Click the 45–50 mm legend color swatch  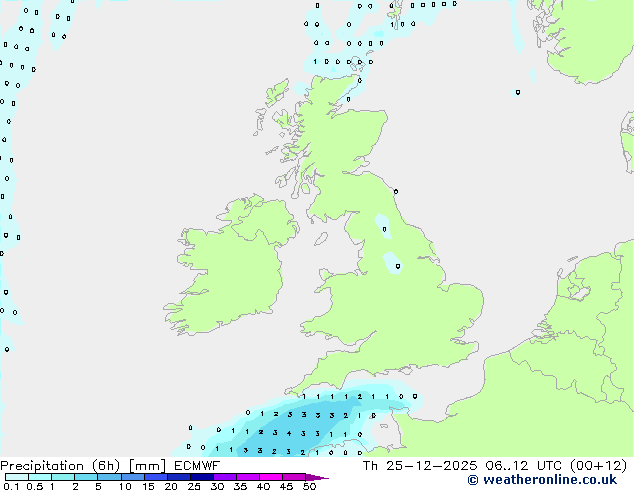click(x=294, y=477)
